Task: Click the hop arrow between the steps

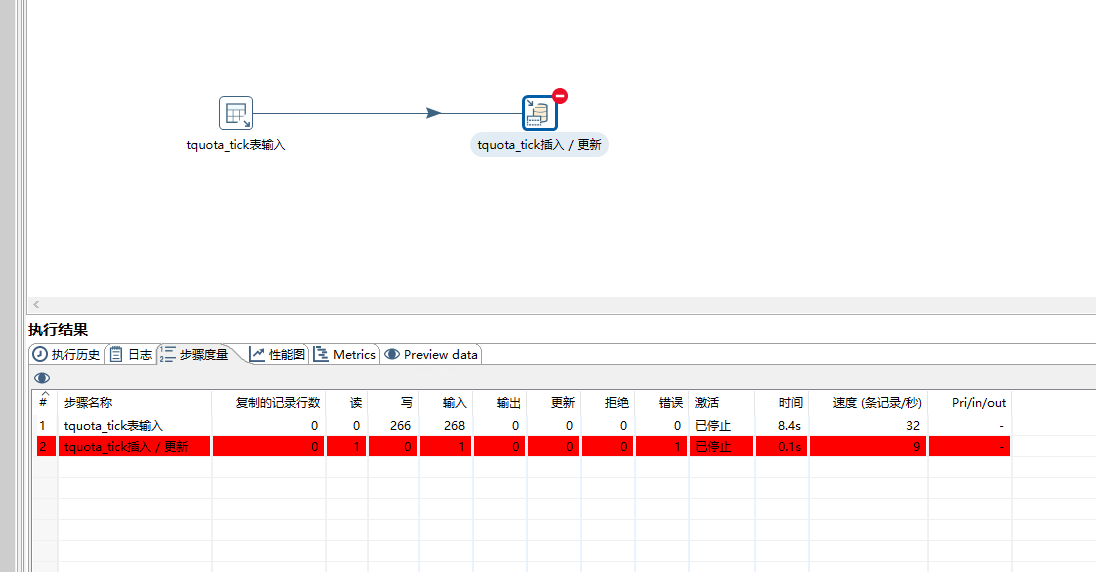Action: 434,113
